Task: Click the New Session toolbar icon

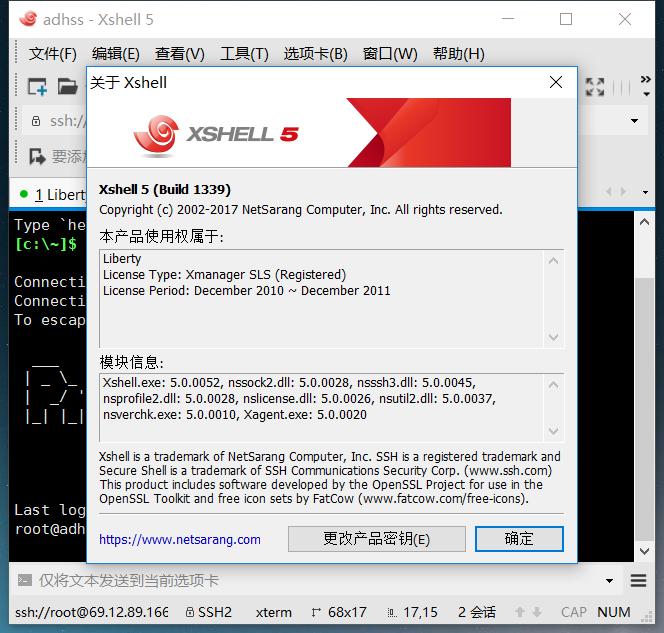Action: coord(37,86)
